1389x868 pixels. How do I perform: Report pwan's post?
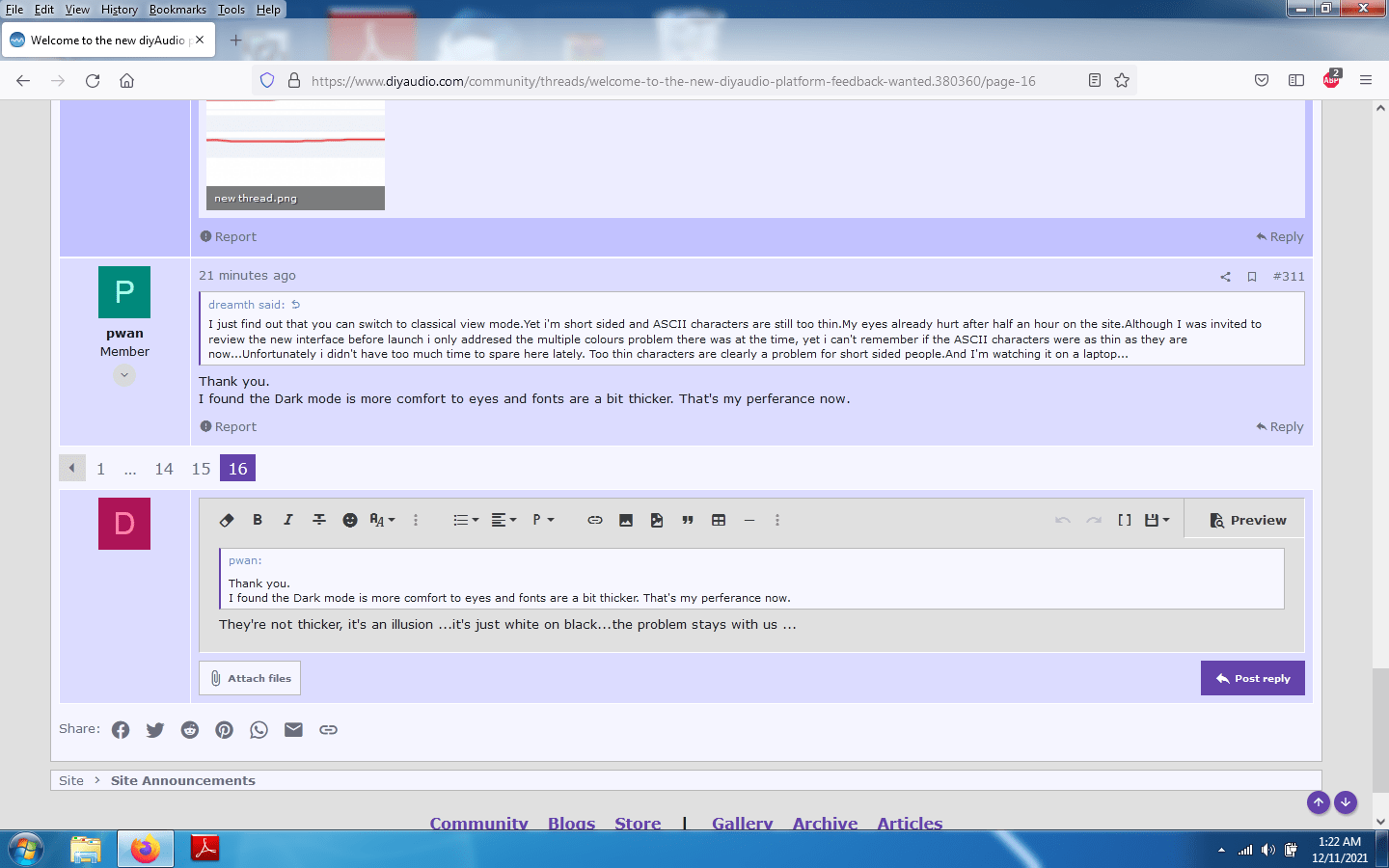(x=229, y=427)
